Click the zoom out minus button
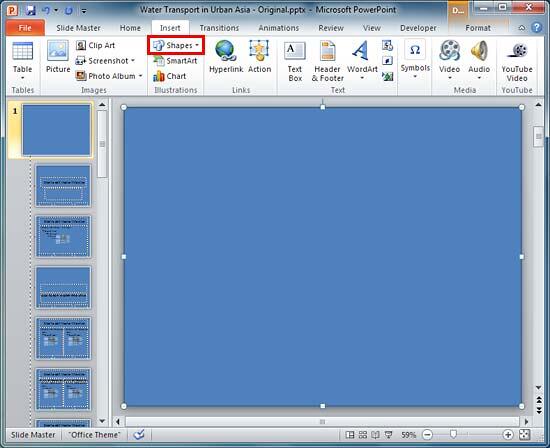This screenshot has height=448, width=550. pos(427,435)
